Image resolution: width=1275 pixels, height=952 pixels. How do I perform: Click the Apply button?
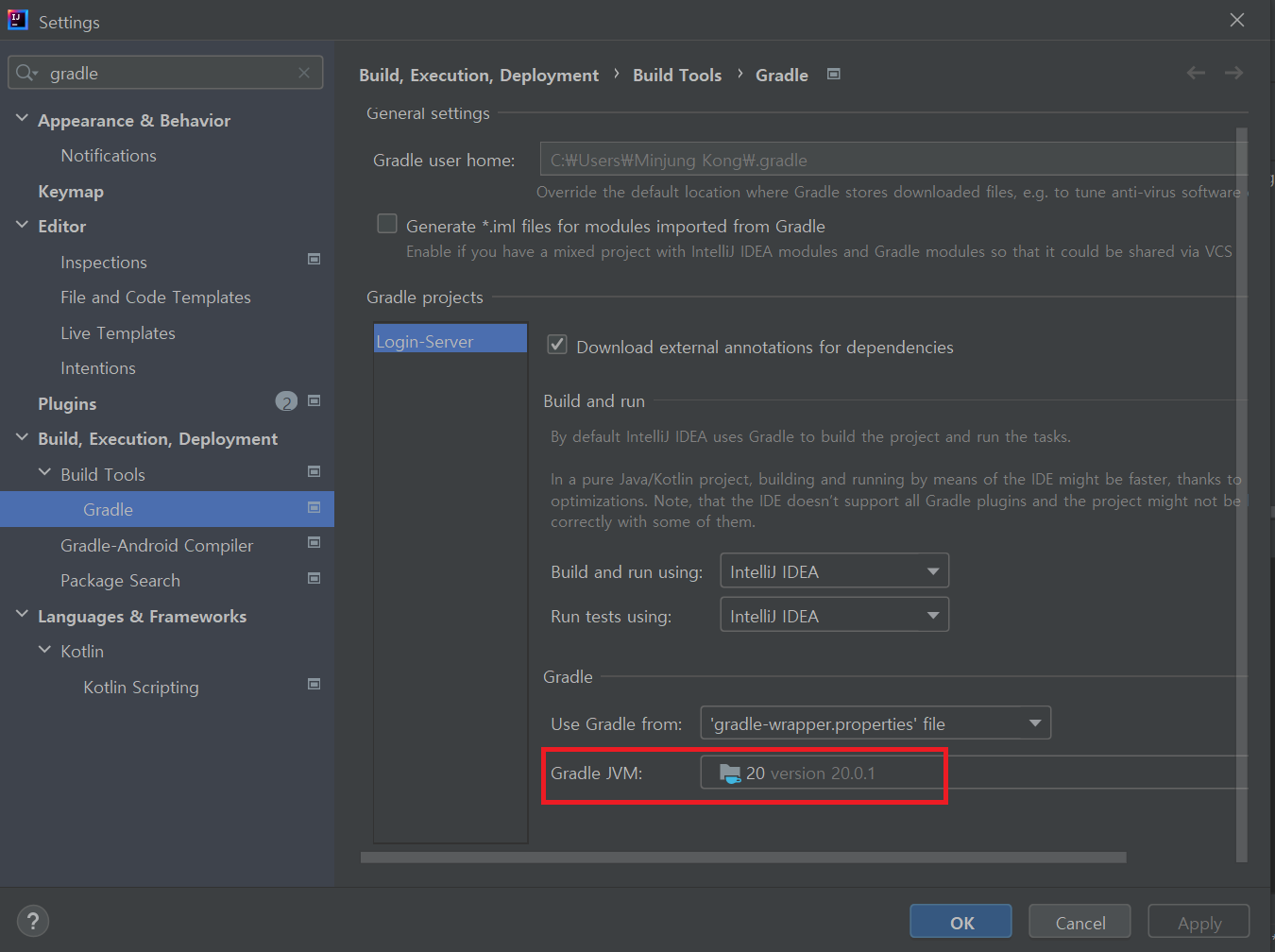1199,922
